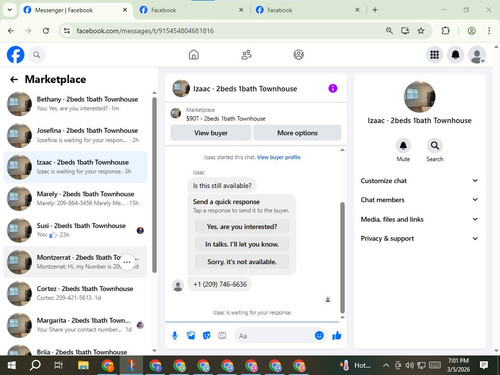The height and width of the screenshot is (375, 500).
Task: Go back from Marketplace chats list
Action: tap(14, 79)
